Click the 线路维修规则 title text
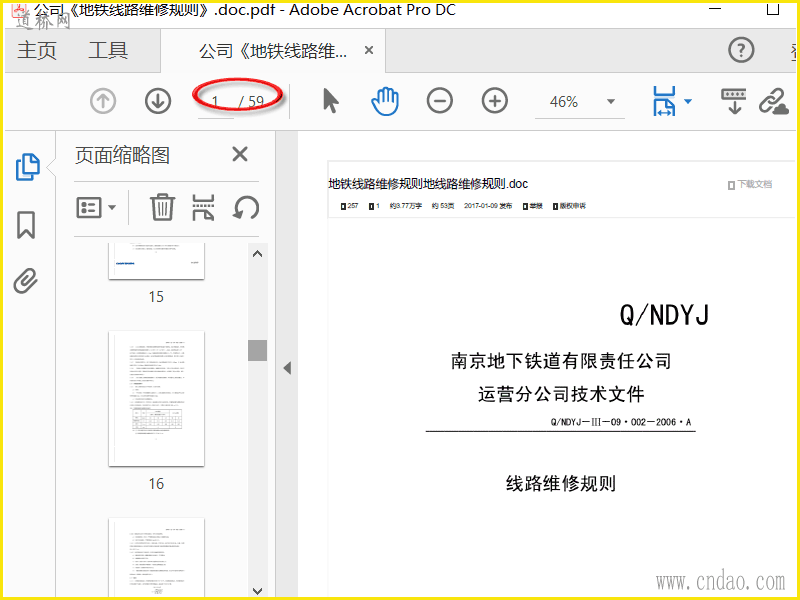This screenshot has height=600, width=800. tap(561, 483)
